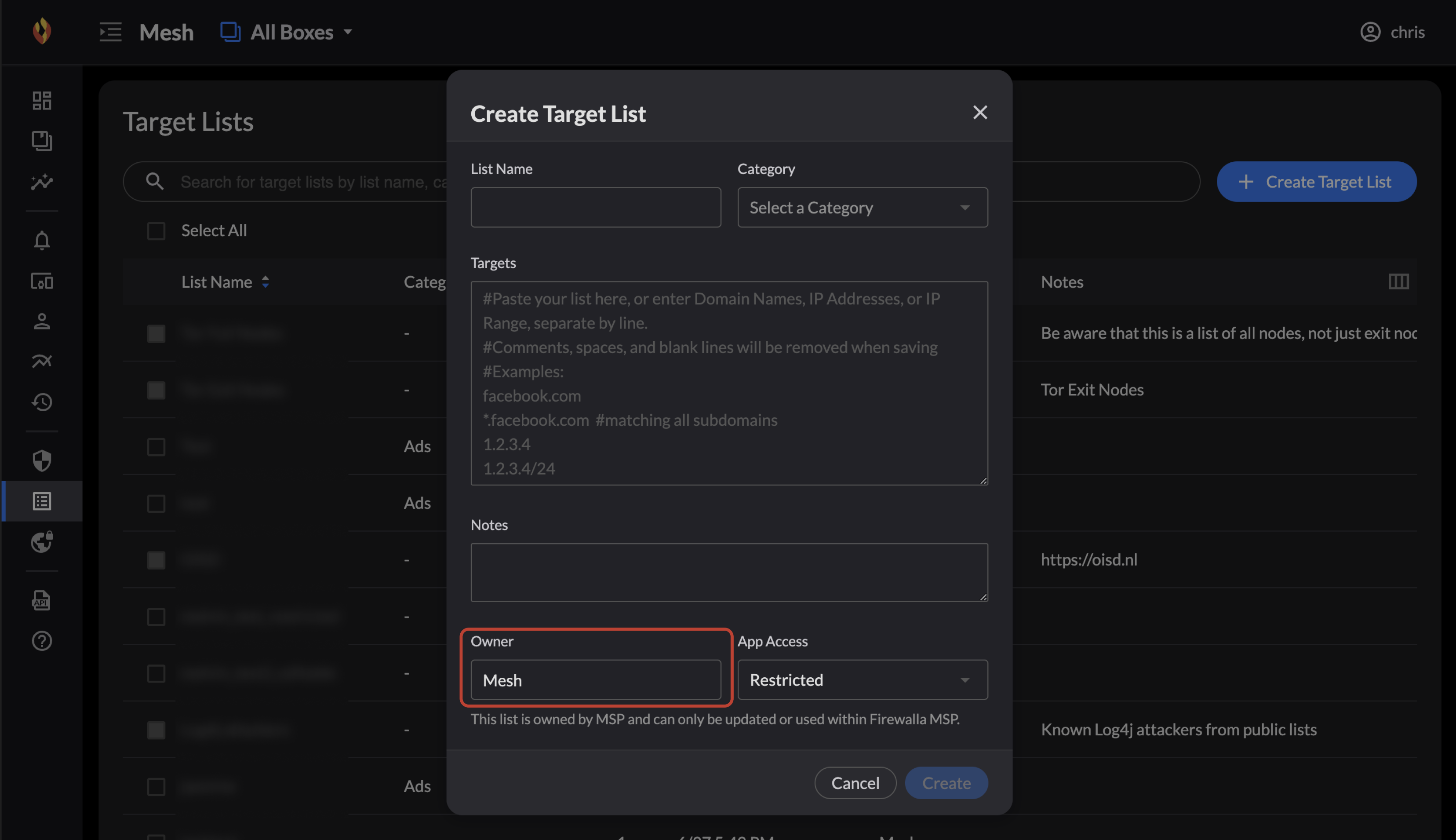
Task: Click the bell alarms icon in the sidebar
Action: tap(41, 240)
